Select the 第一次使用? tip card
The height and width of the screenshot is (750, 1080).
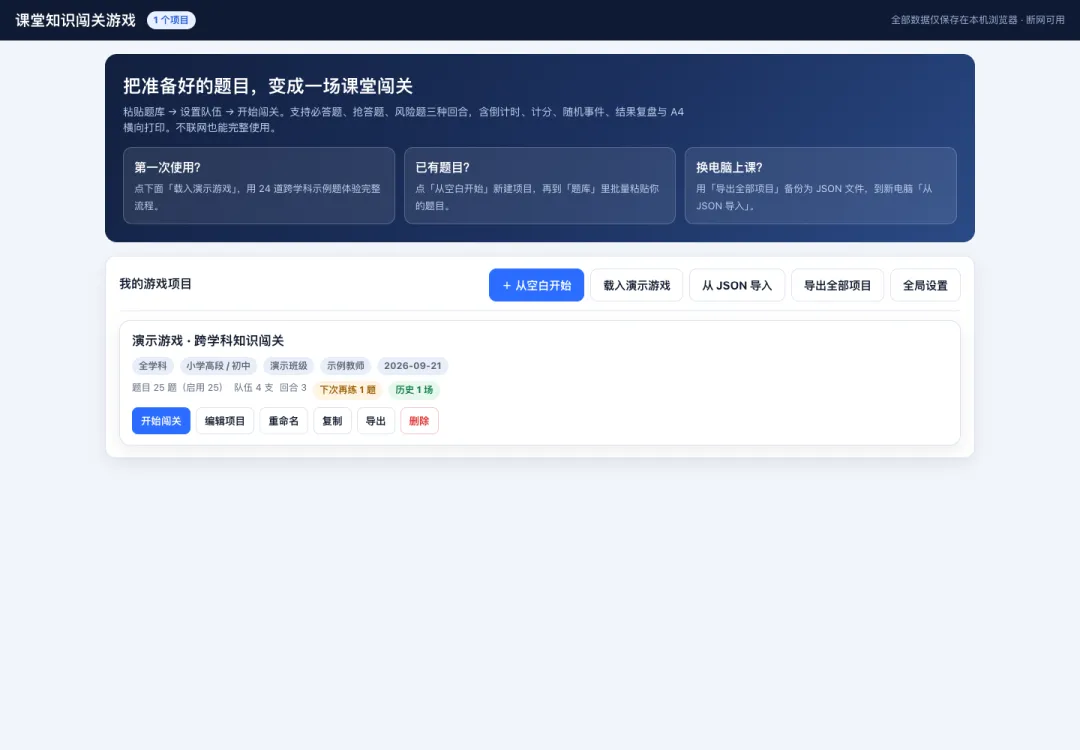pyautogui.click(x=259, y=185)
